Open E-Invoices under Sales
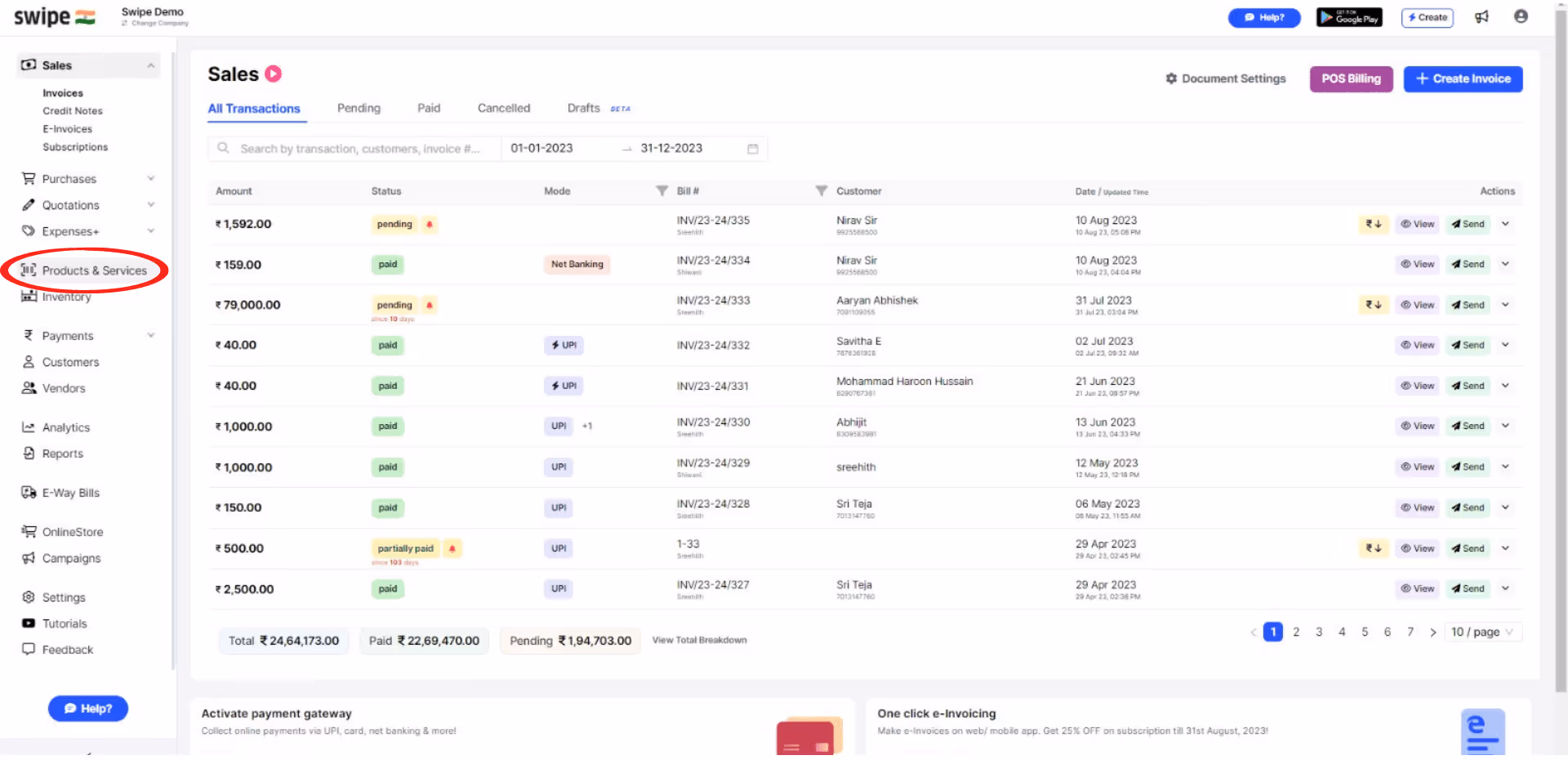 pos(68,129)
